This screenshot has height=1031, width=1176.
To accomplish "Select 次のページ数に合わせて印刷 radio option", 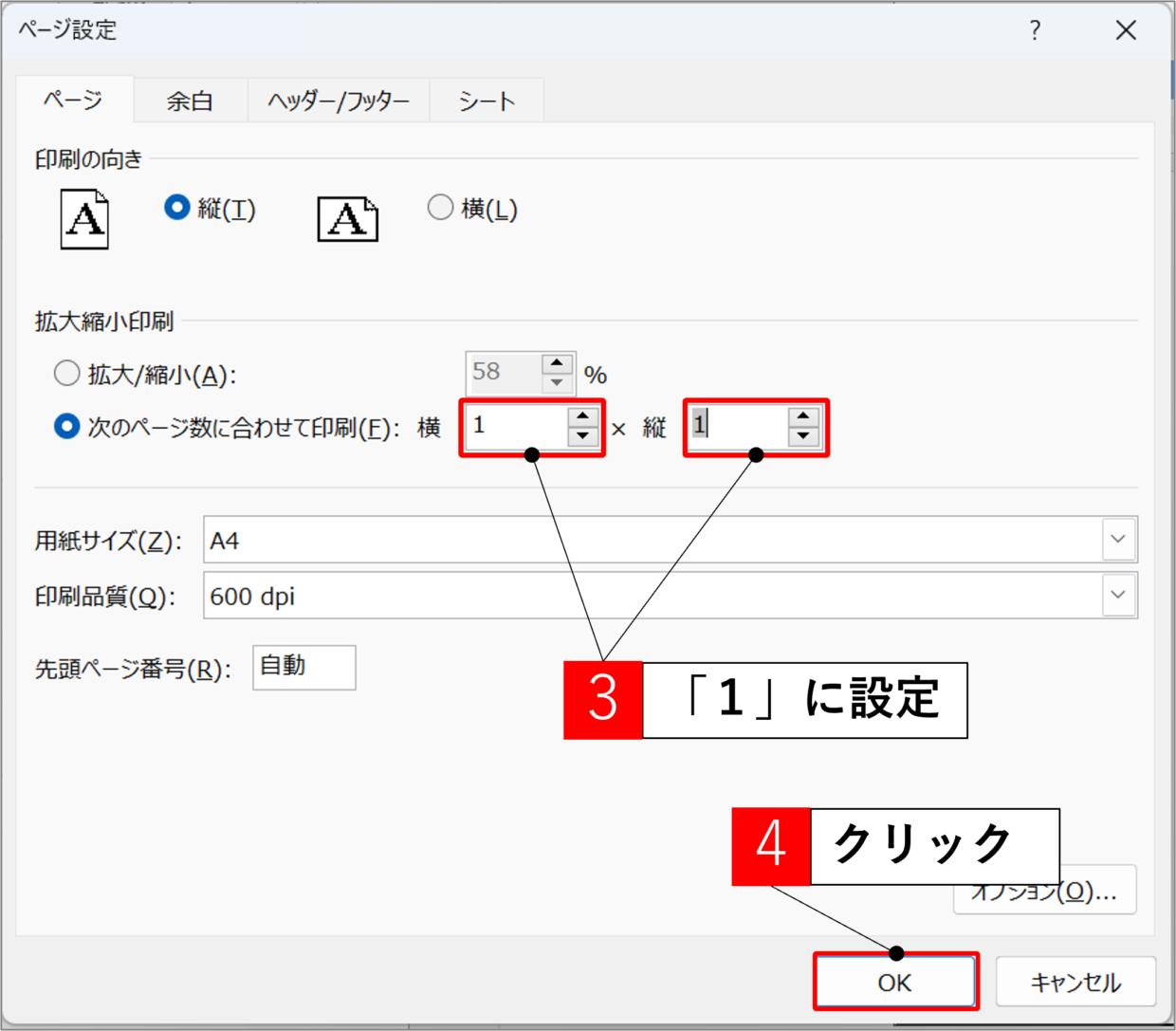I will coord(66,427).
